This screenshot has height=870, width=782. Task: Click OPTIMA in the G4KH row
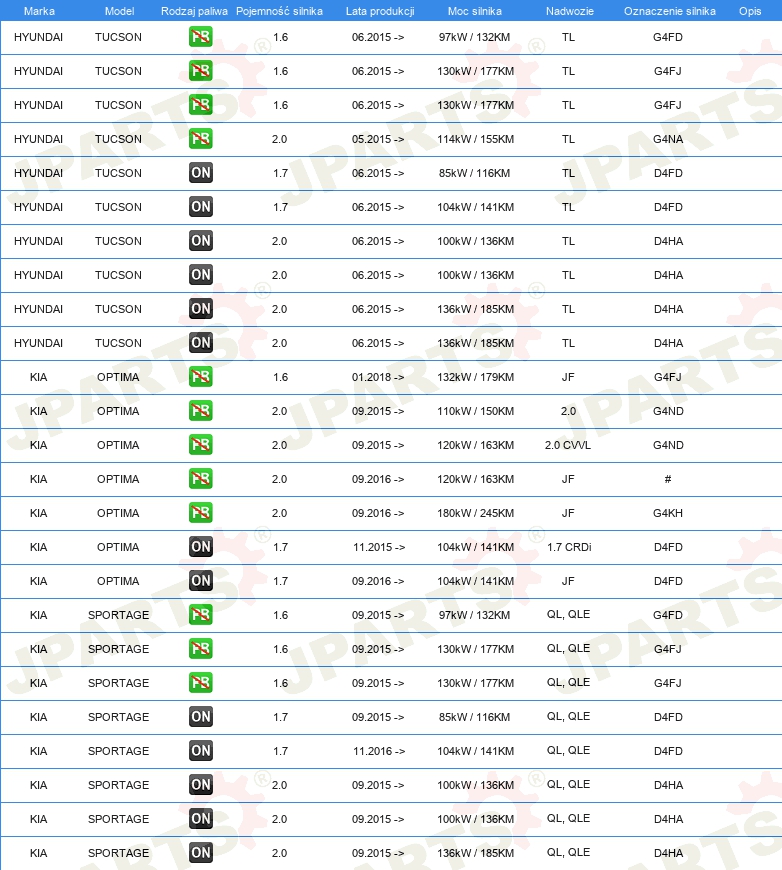coord(118,513)
